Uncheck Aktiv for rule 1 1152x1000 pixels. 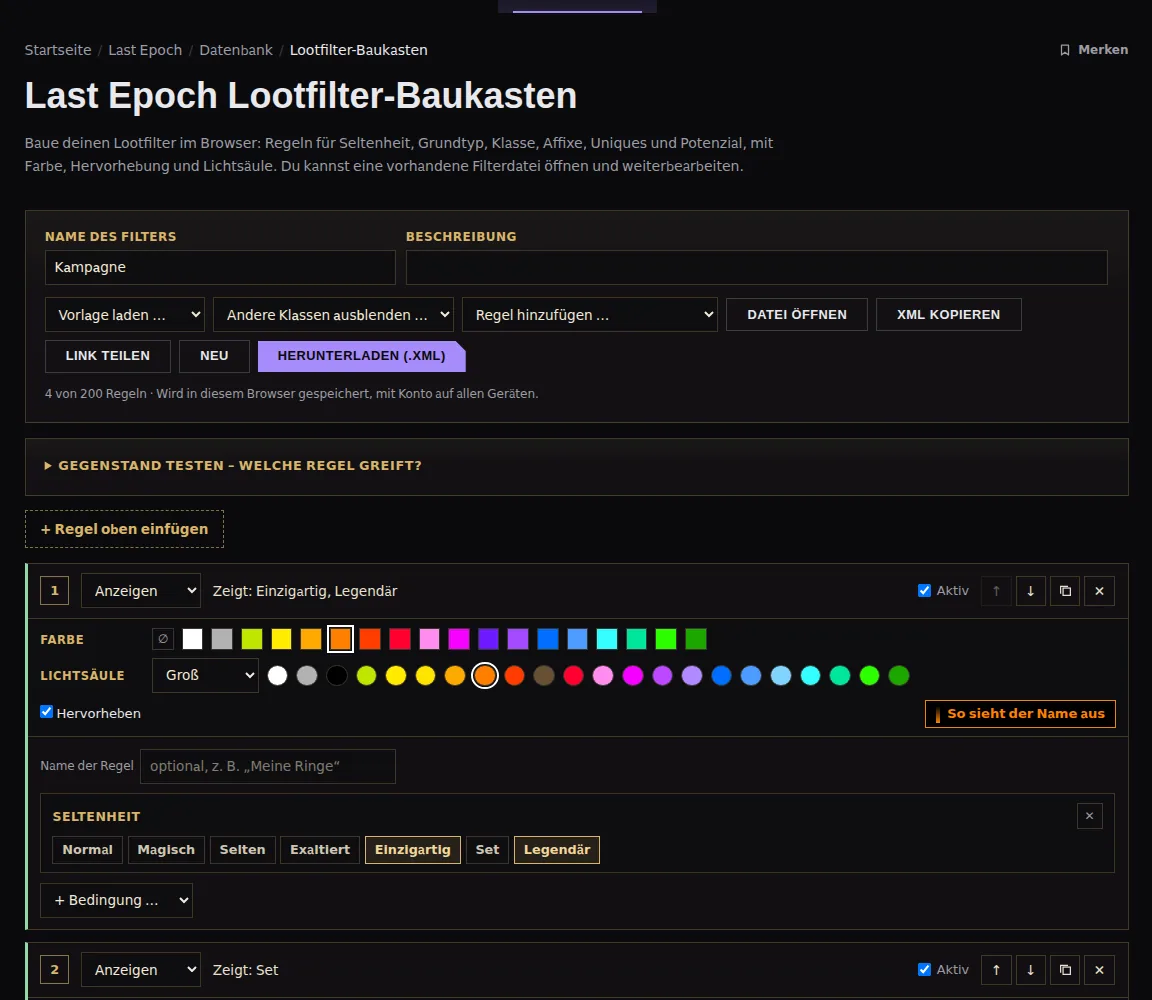click(924, 591)
